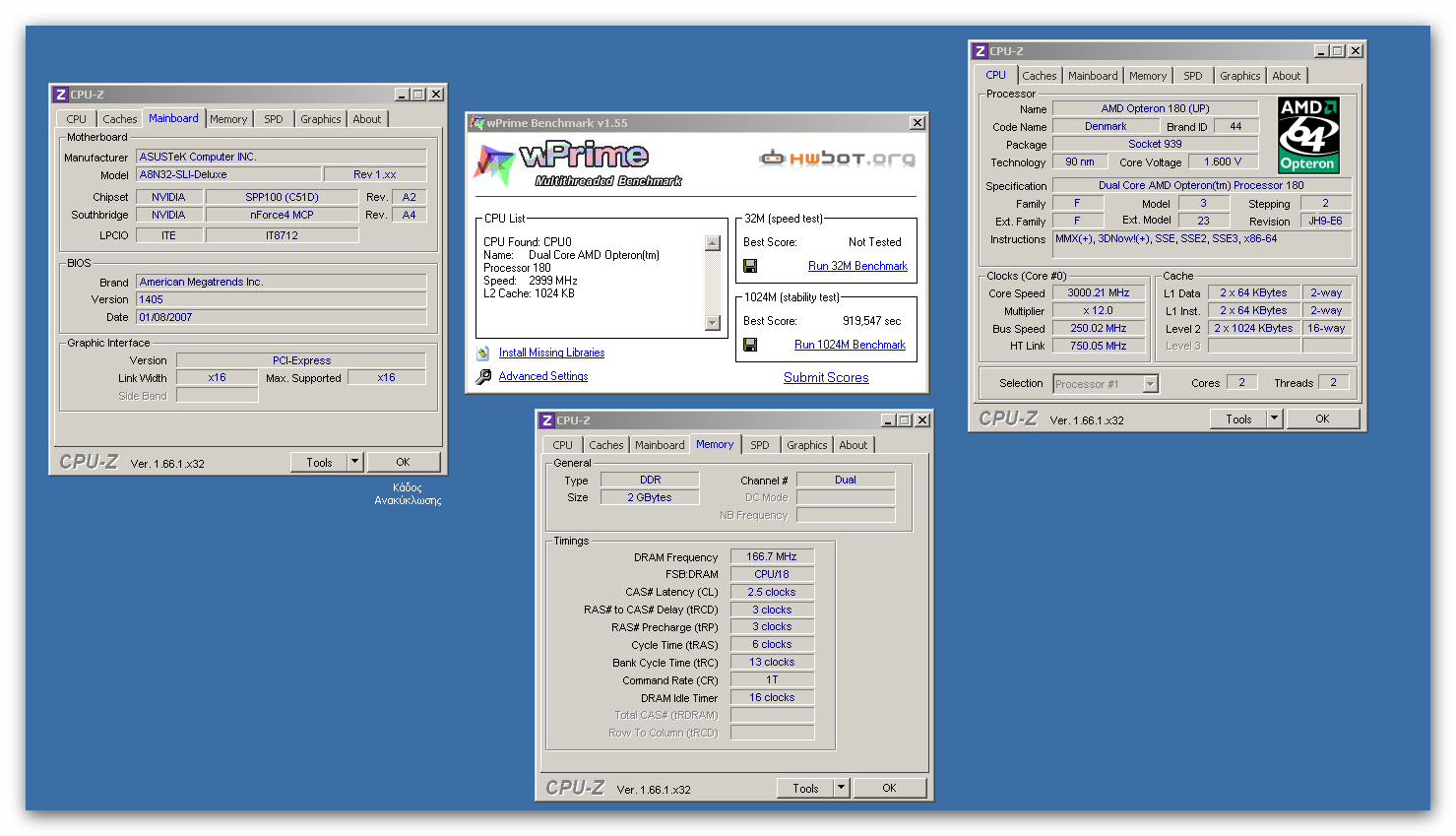Image resolution: width=1456 pixels, height=836 pixels.
Task: Click the DRAM Frequency value 166.7 MHz
Action: (772, 556)
